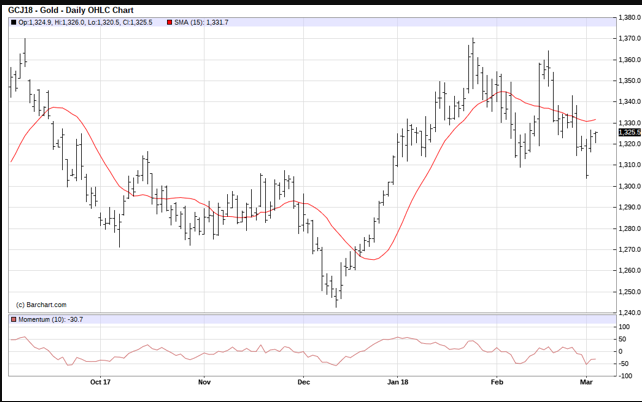Image resolution: width=642 pixels, height=402 pixels.
Task: Click the black OHLC legend square
Action: pyautogui.click(x=13, y=21)
